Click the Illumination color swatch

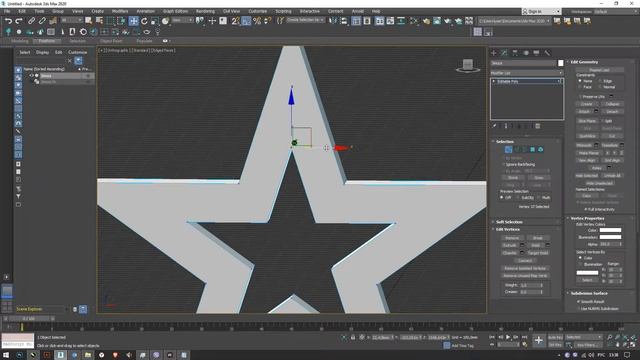(610, 237)
